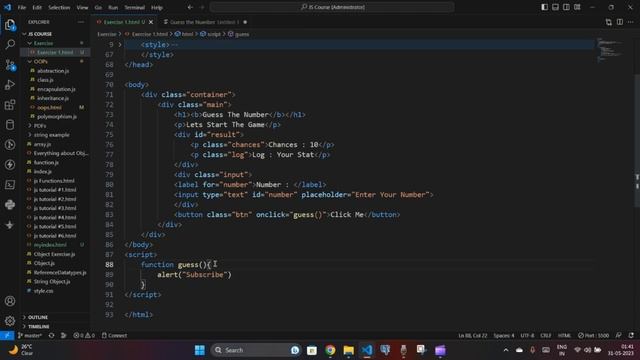This screenshot has width=640, height=360.
Task: Open js tutorial #4.html file
Action: [x=55, y=218]
